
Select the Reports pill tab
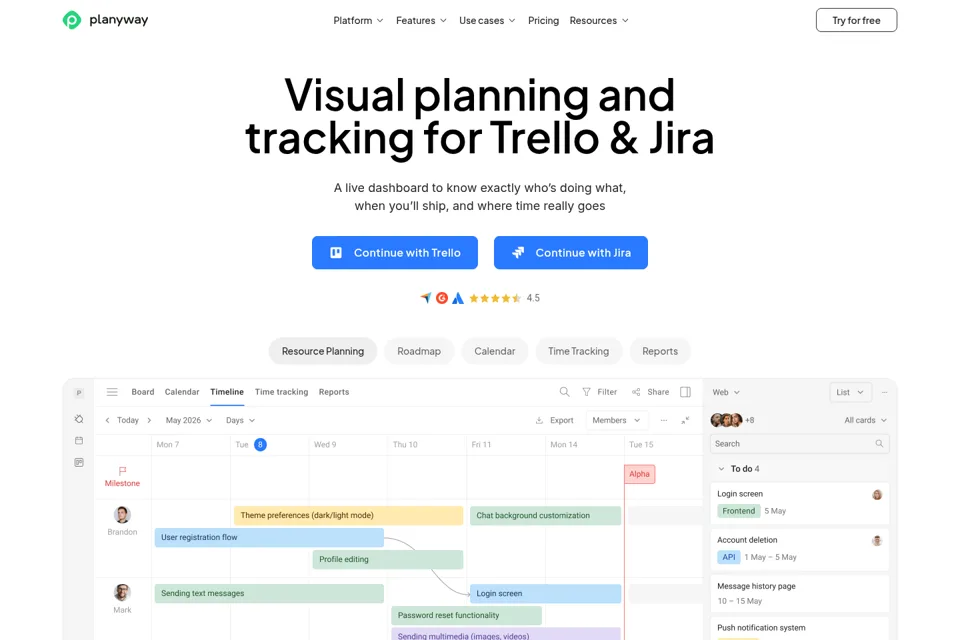click(x=660, y=351)
